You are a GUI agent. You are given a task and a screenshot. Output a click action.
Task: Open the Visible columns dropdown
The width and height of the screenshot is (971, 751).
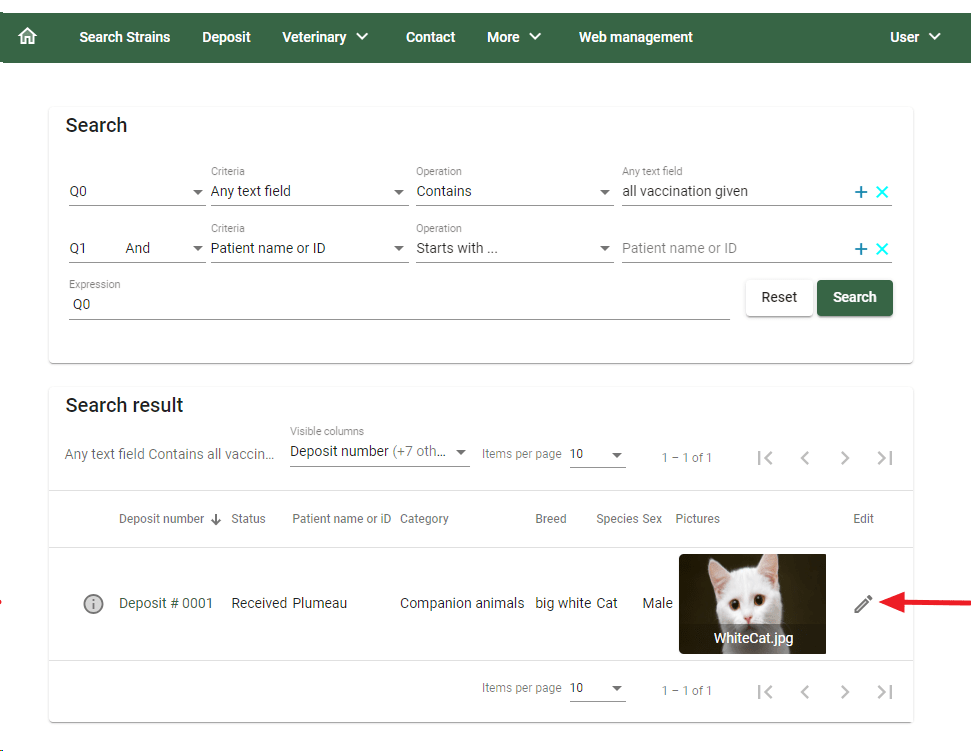(x=379, y=452)
